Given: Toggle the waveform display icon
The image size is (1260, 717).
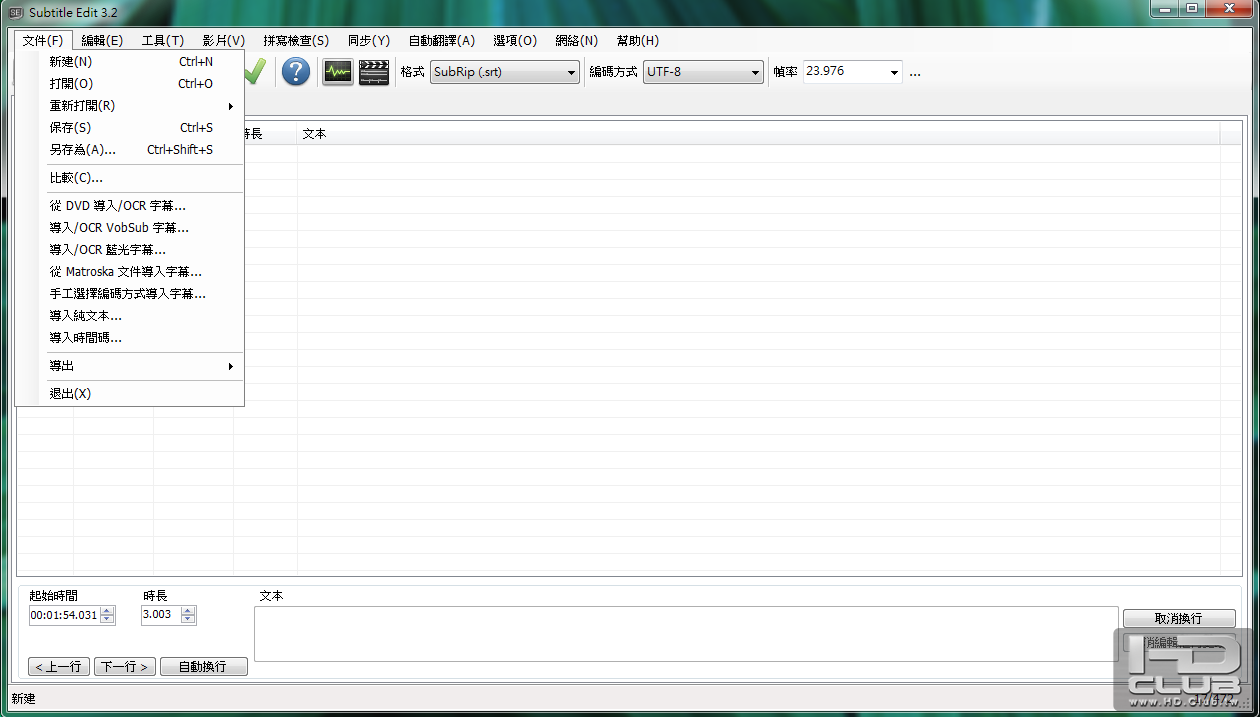Looking at the screenshot, I should pyautogui.click(x=338, y=72).
